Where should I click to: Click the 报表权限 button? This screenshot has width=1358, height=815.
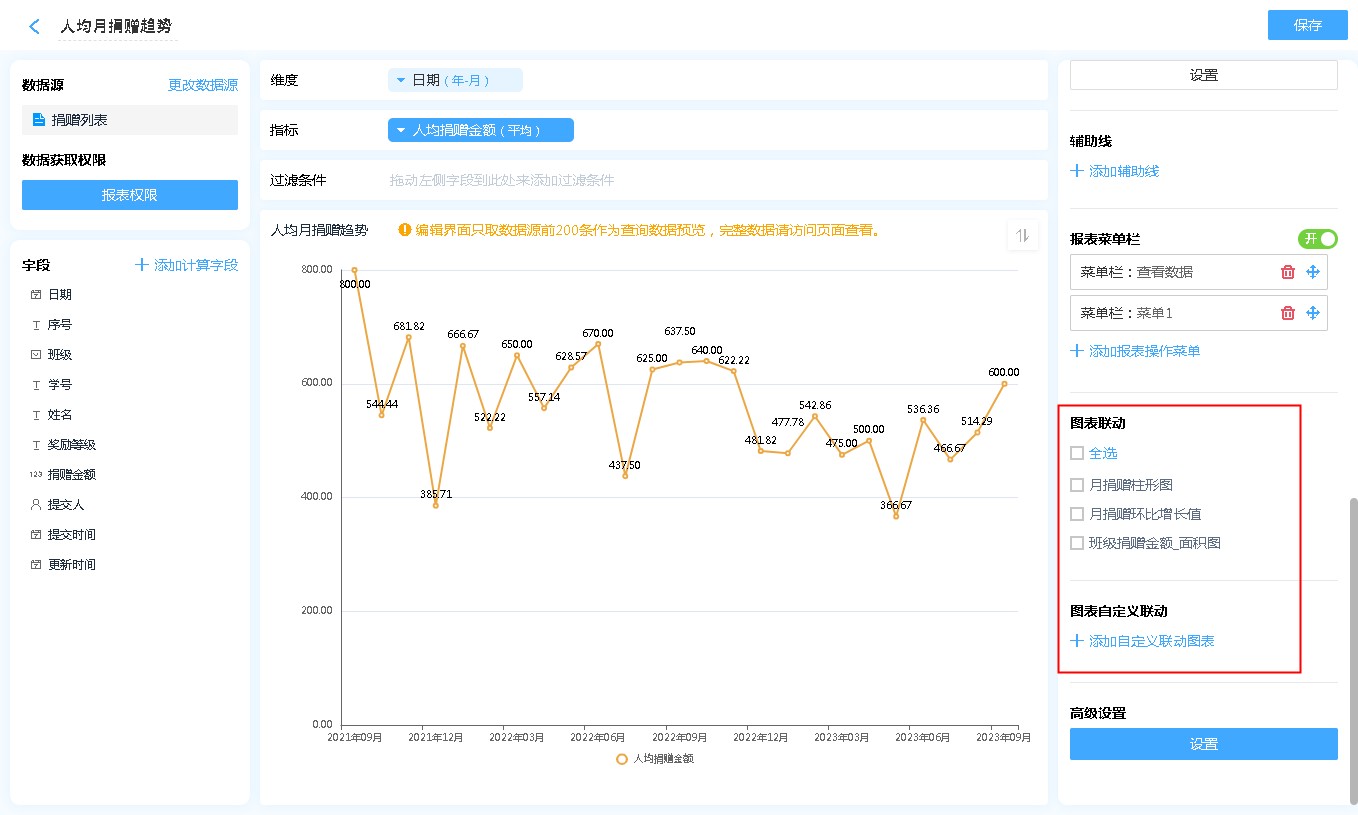[130, 195]
